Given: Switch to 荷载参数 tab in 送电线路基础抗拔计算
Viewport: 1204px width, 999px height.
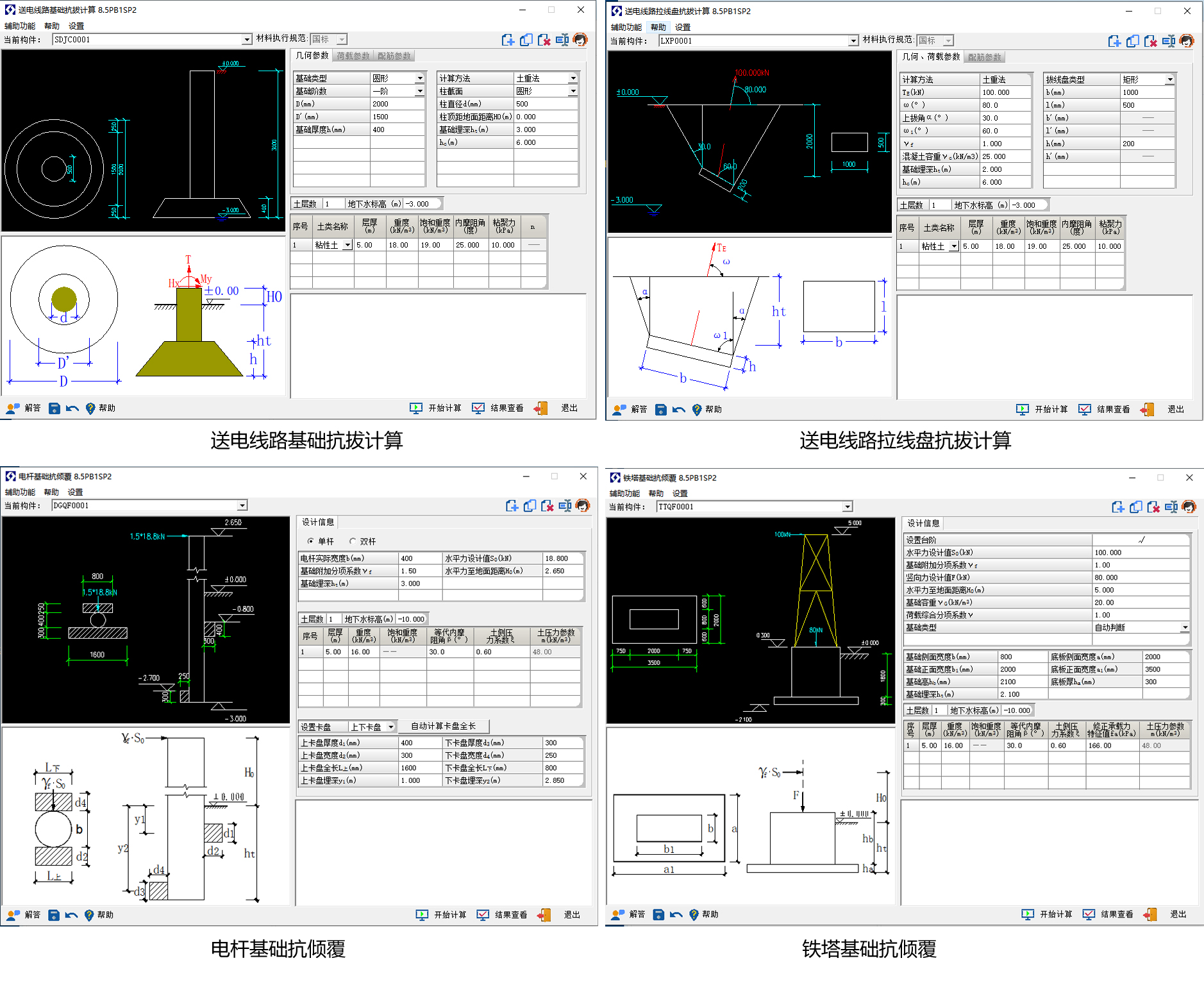Looking at the screenshot, I should (353, 56).
